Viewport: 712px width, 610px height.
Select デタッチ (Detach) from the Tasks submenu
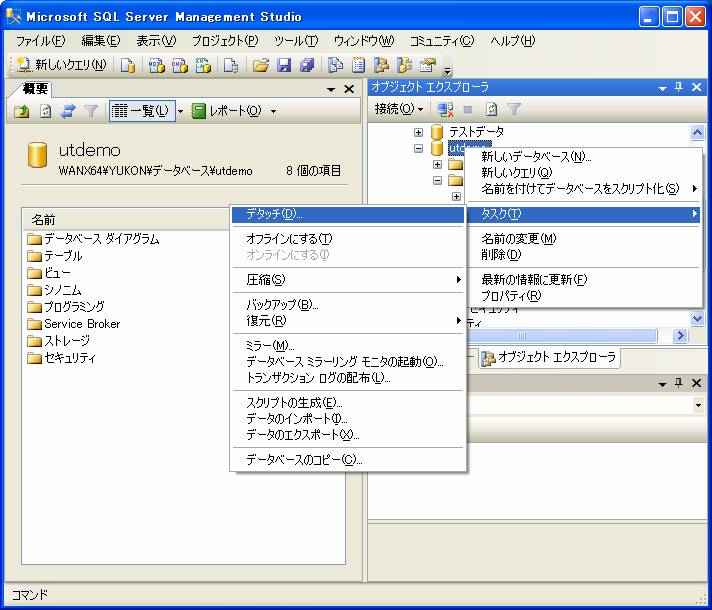coord(274,214)
